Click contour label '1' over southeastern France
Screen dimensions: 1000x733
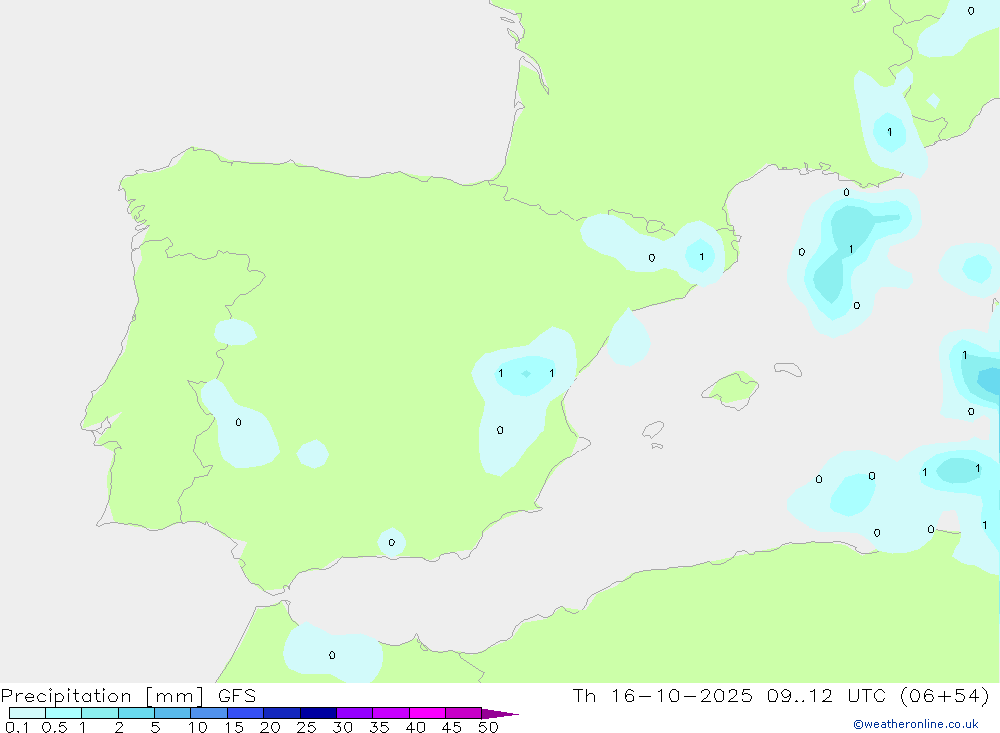click(890, 132)
